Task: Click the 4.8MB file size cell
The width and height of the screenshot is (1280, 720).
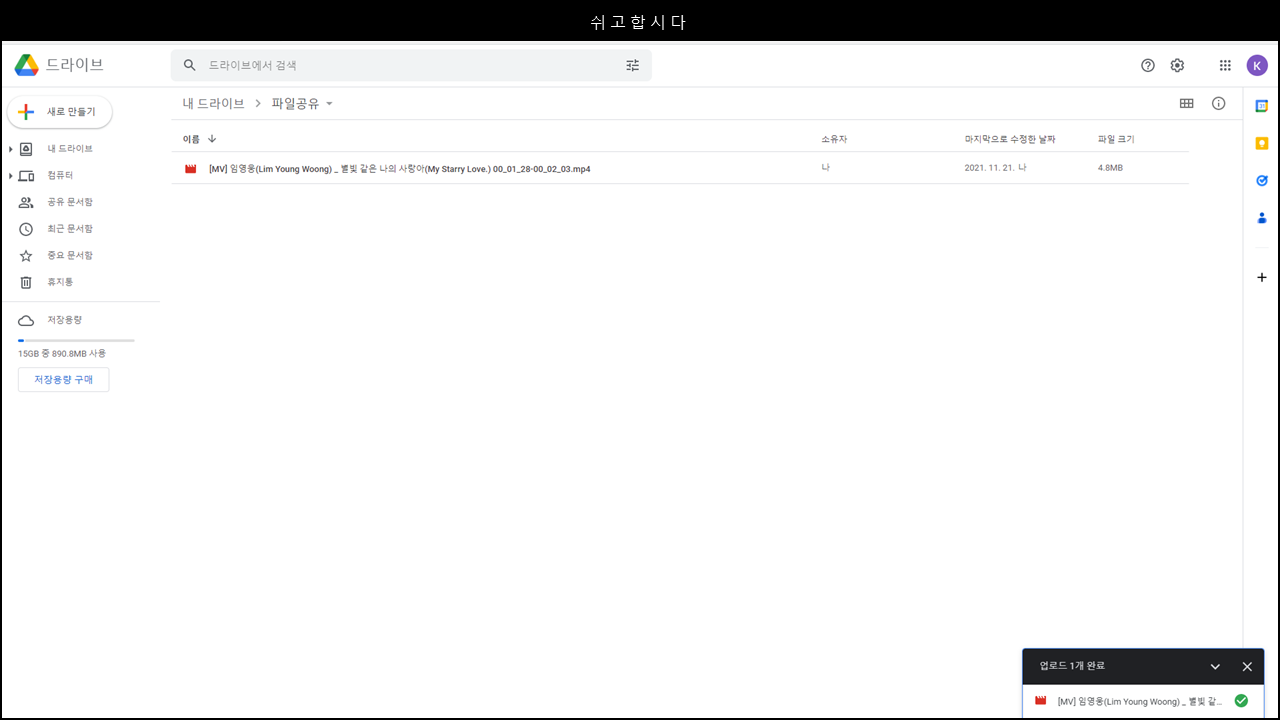Action: coord(1110,168)
